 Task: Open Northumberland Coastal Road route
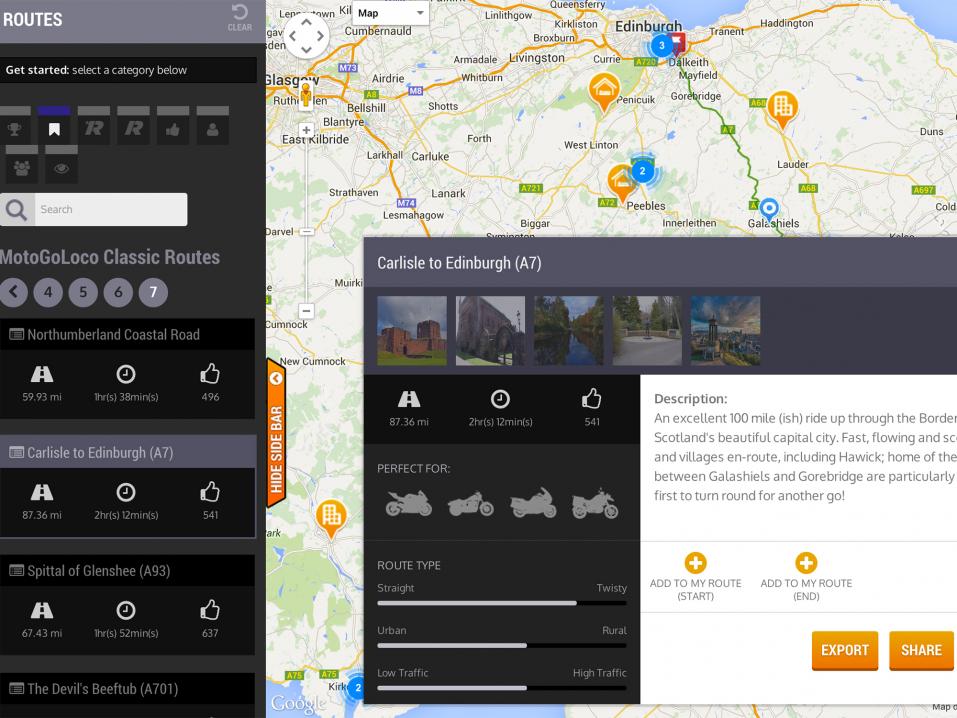(x=128, y=335)
